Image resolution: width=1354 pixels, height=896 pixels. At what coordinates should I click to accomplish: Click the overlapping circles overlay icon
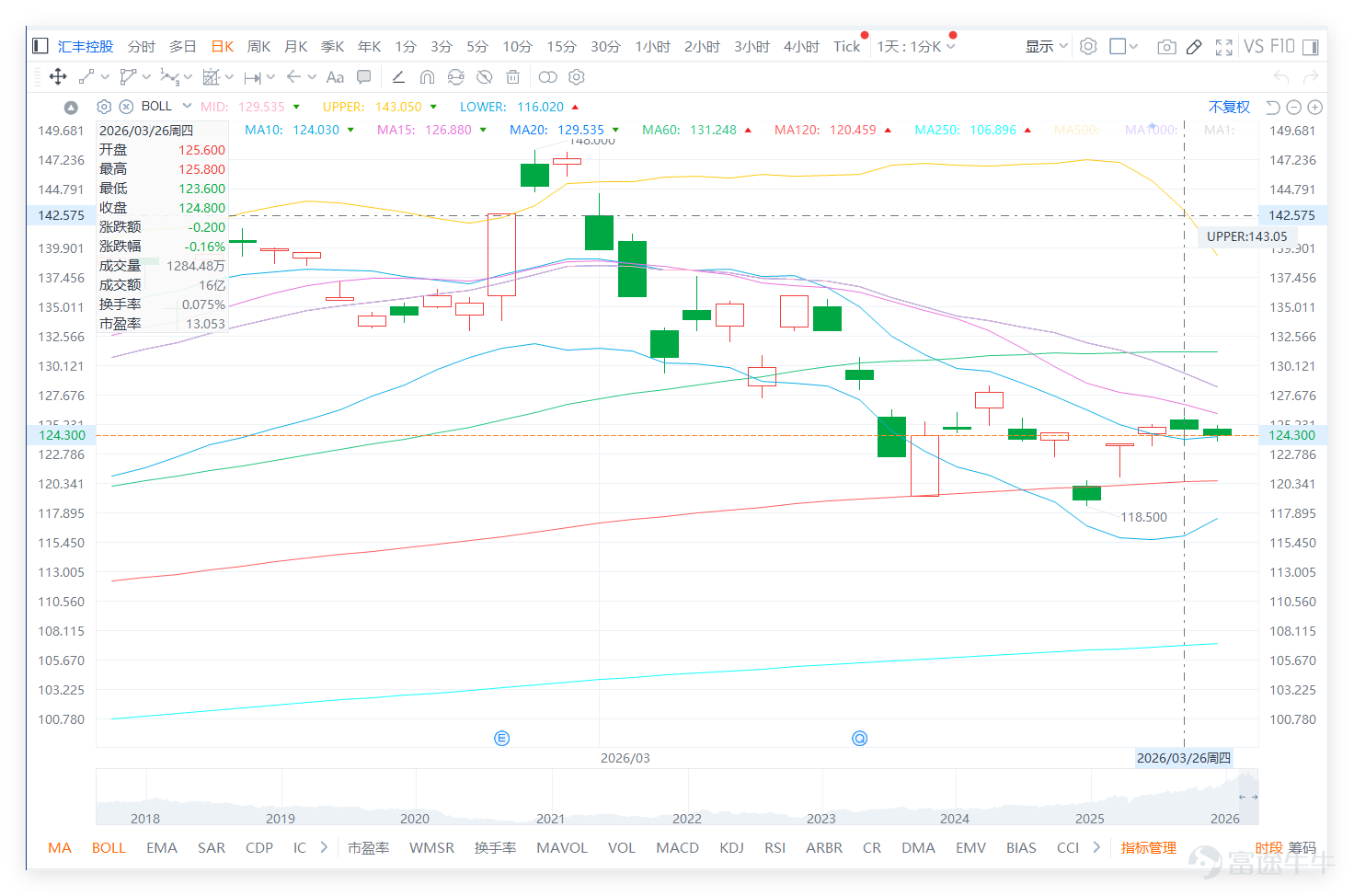point(547,77)
